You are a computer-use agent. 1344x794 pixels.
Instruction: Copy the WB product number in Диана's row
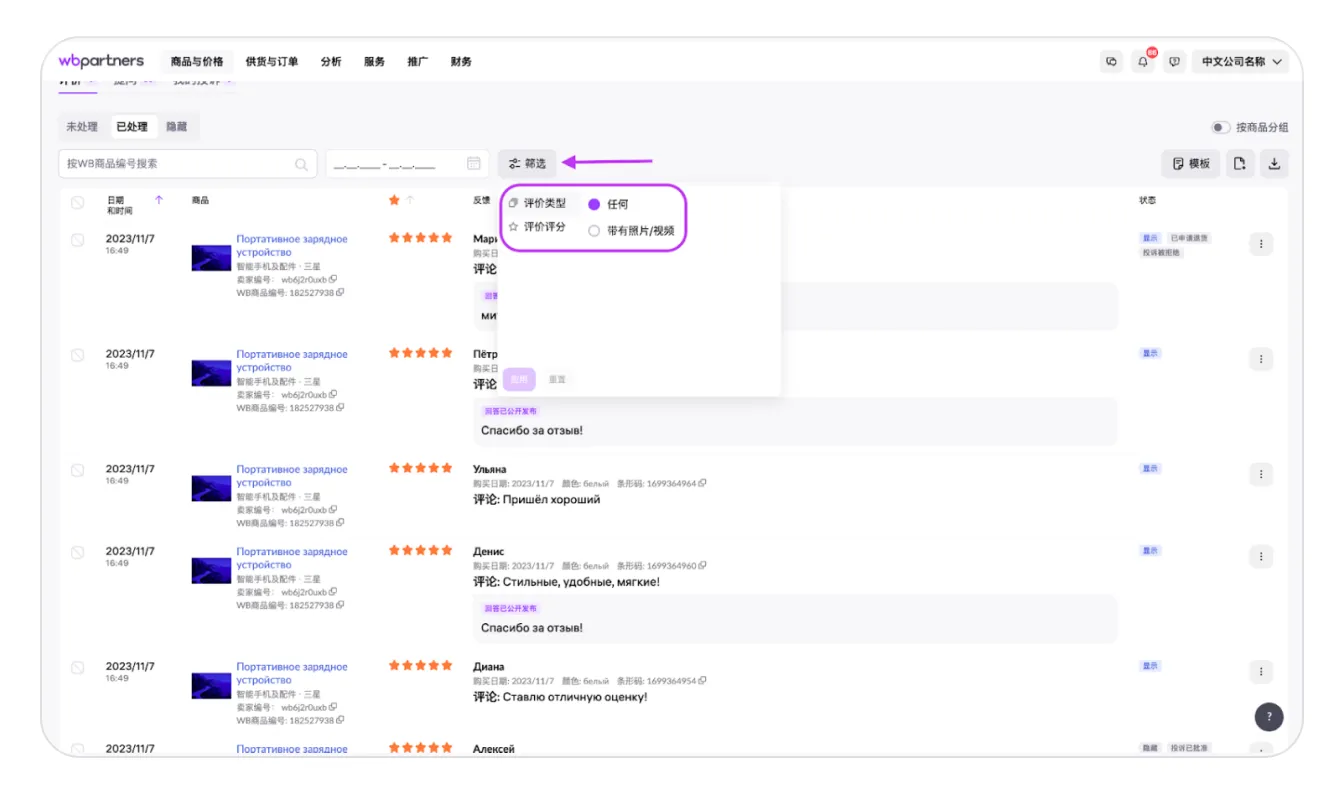[340, 720]
